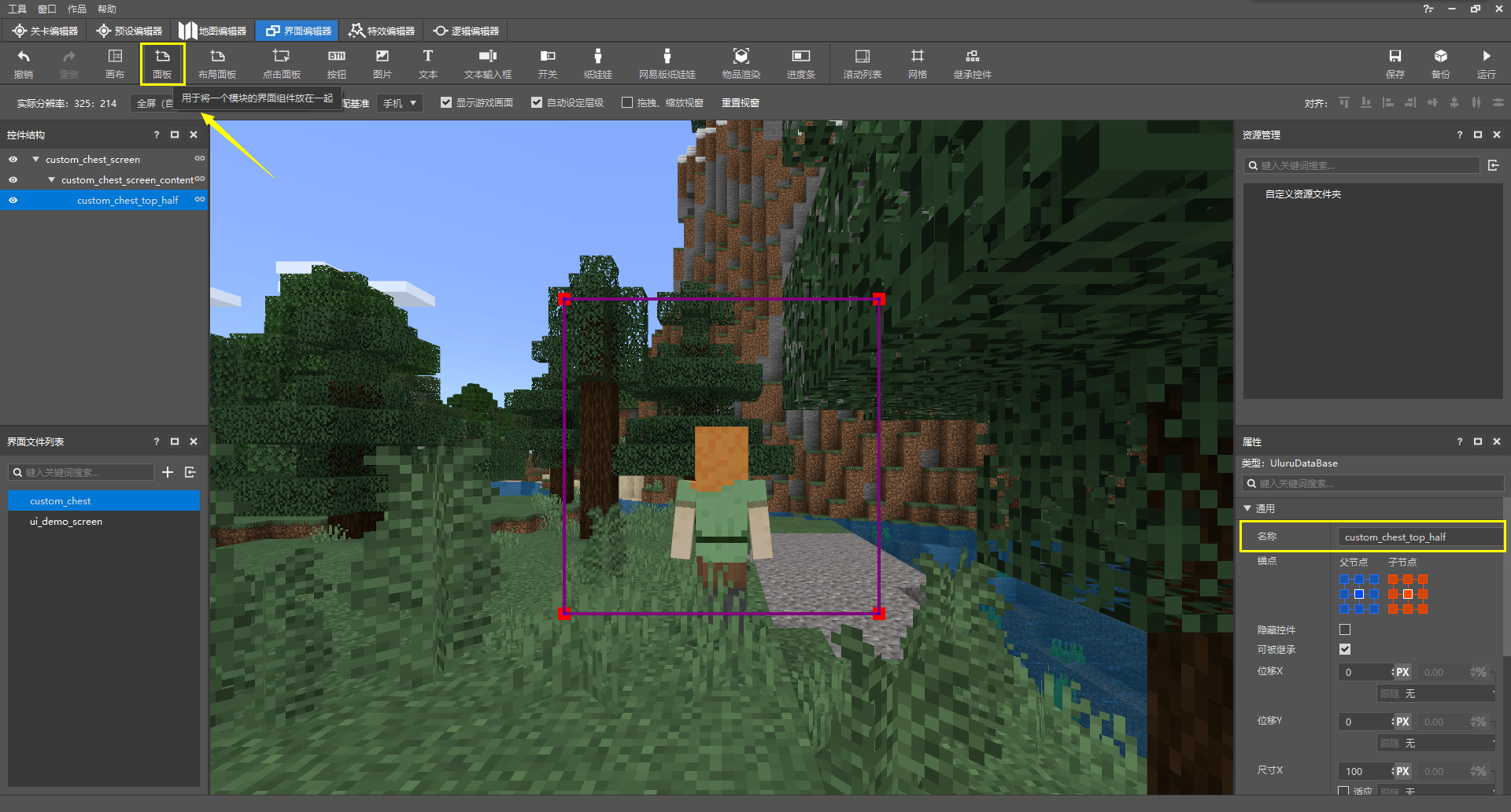The width and height of the screenshot is (1511, 812).
Task: Enable the 拖拽、缩放视窗 checkbox
Action: click(x=627, y=103)
